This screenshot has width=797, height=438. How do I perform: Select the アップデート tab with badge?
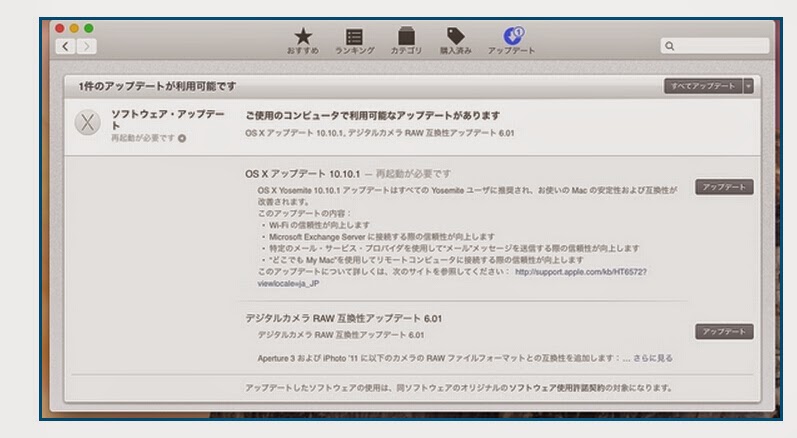coord(511,40)
